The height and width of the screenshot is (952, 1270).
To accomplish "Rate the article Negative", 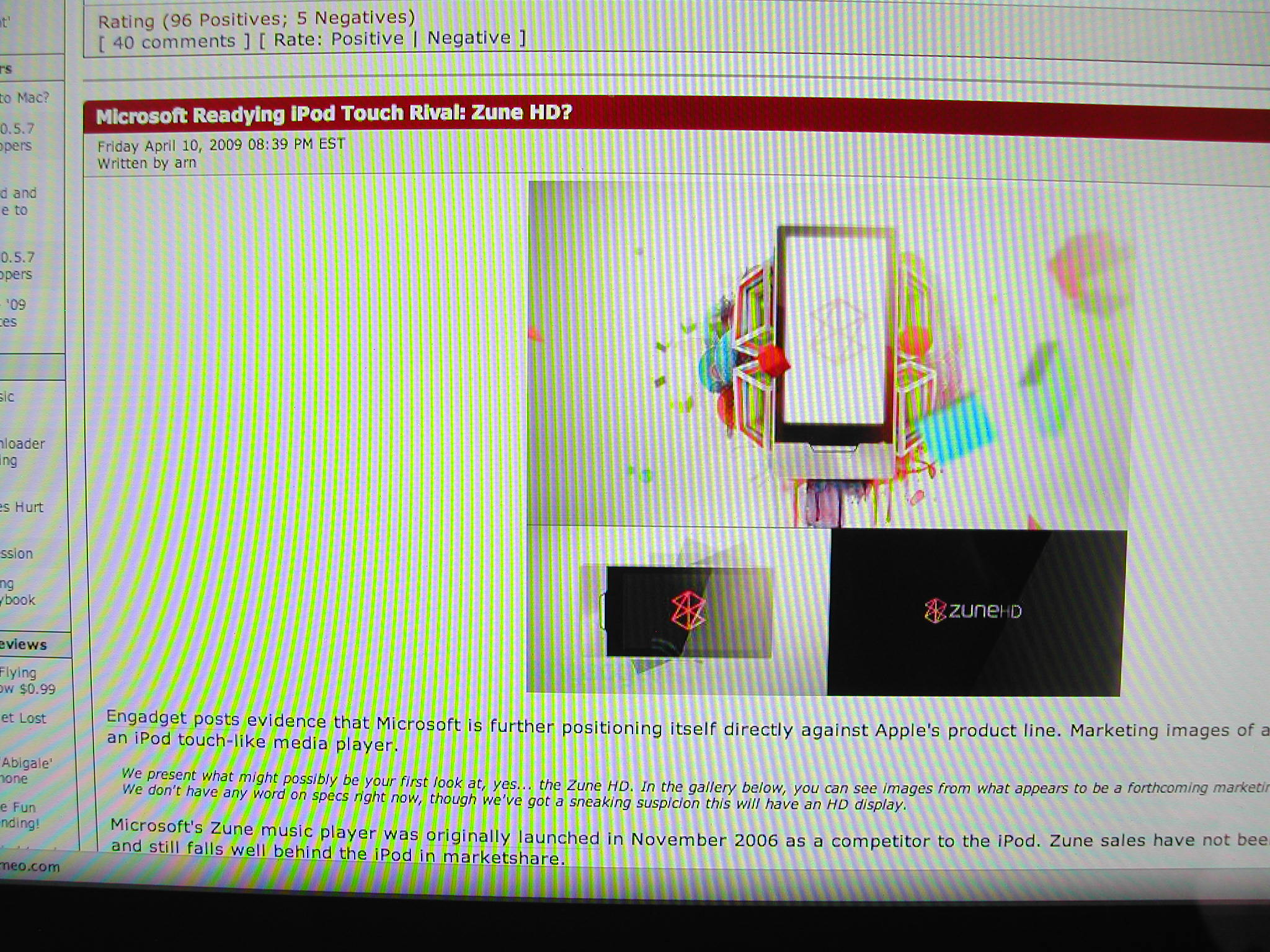I will (x=469, y=38).
